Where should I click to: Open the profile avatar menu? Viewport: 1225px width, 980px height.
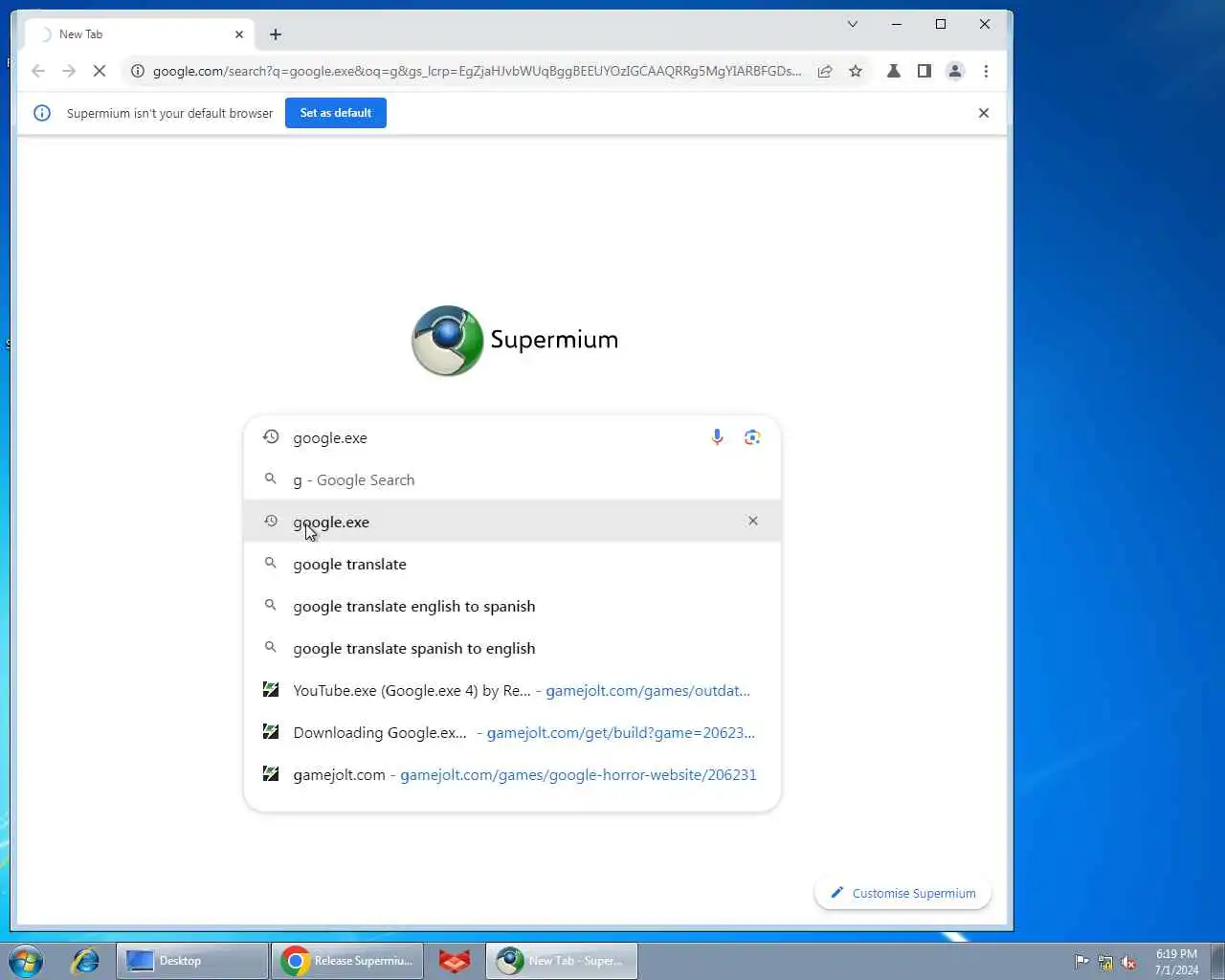point(955,71)
